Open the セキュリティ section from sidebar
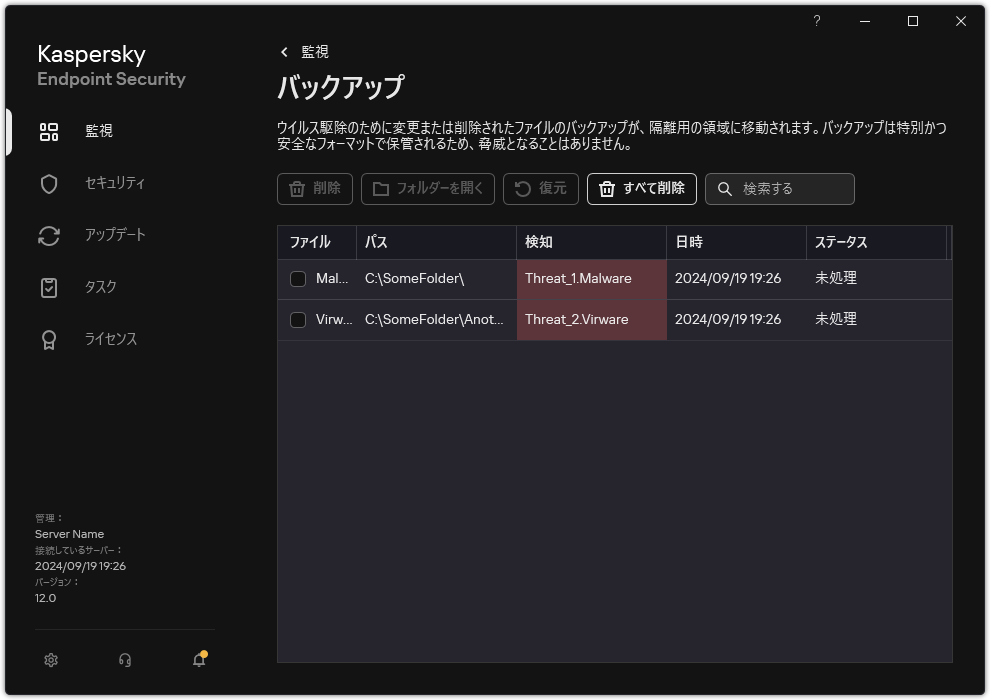 (113, 183)
